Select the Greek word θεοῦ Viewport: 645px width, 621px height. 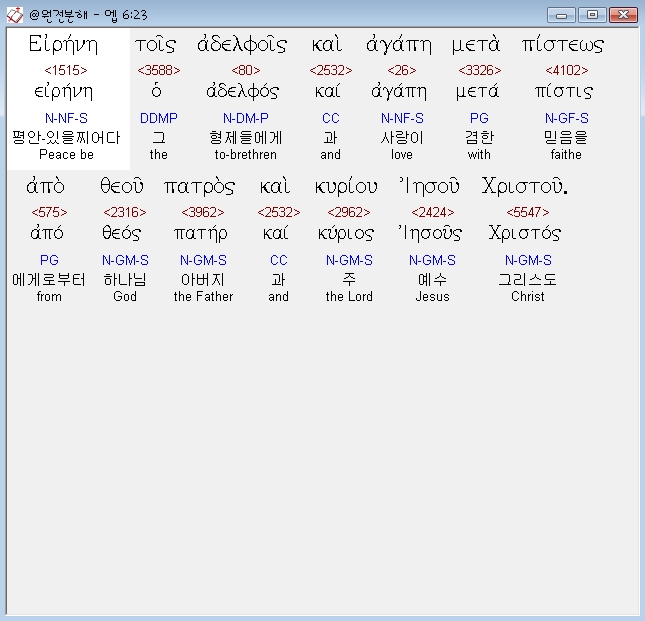(x=122, y=186)
